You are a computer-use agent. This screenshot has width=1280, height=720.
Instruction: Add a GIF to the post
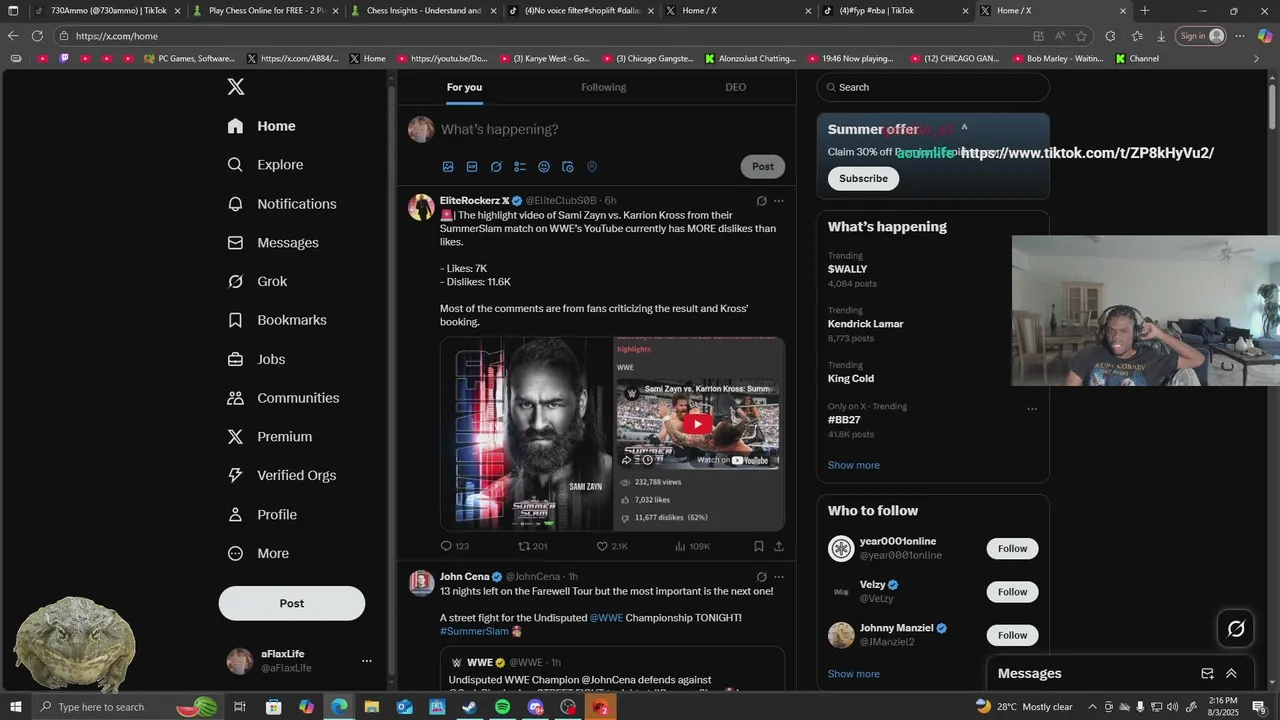(472, 167)
